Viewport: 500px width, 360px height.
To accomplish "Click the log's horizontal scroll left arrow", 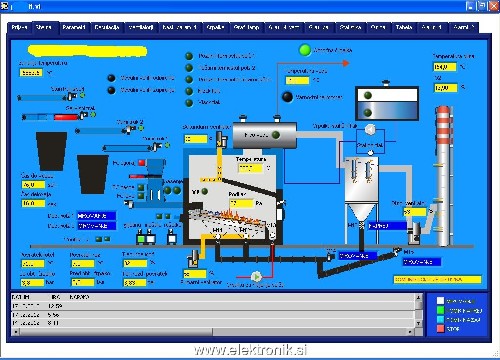I will point(16,332).
